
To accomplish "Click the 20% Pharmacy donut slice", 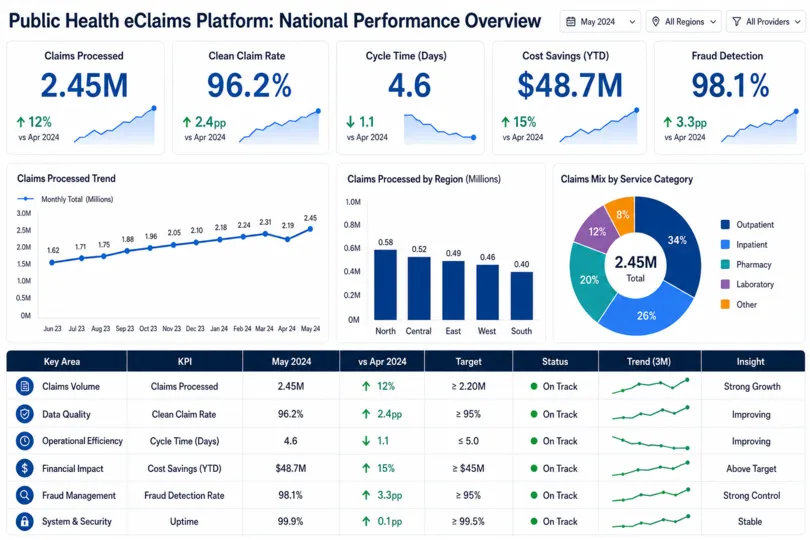I will coord(588,281).
